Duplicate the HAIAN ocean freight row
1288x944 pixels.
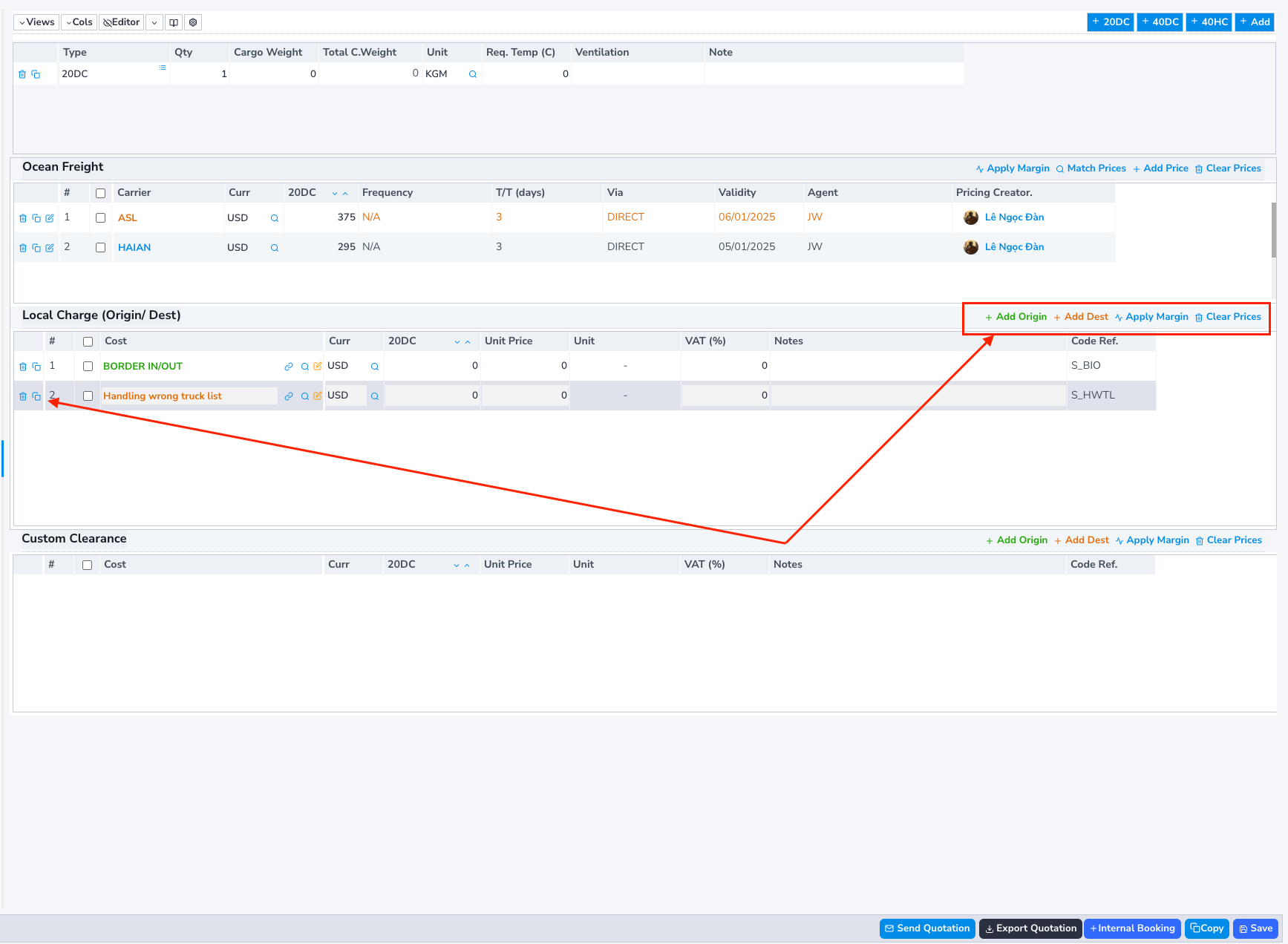coord(36,248)
